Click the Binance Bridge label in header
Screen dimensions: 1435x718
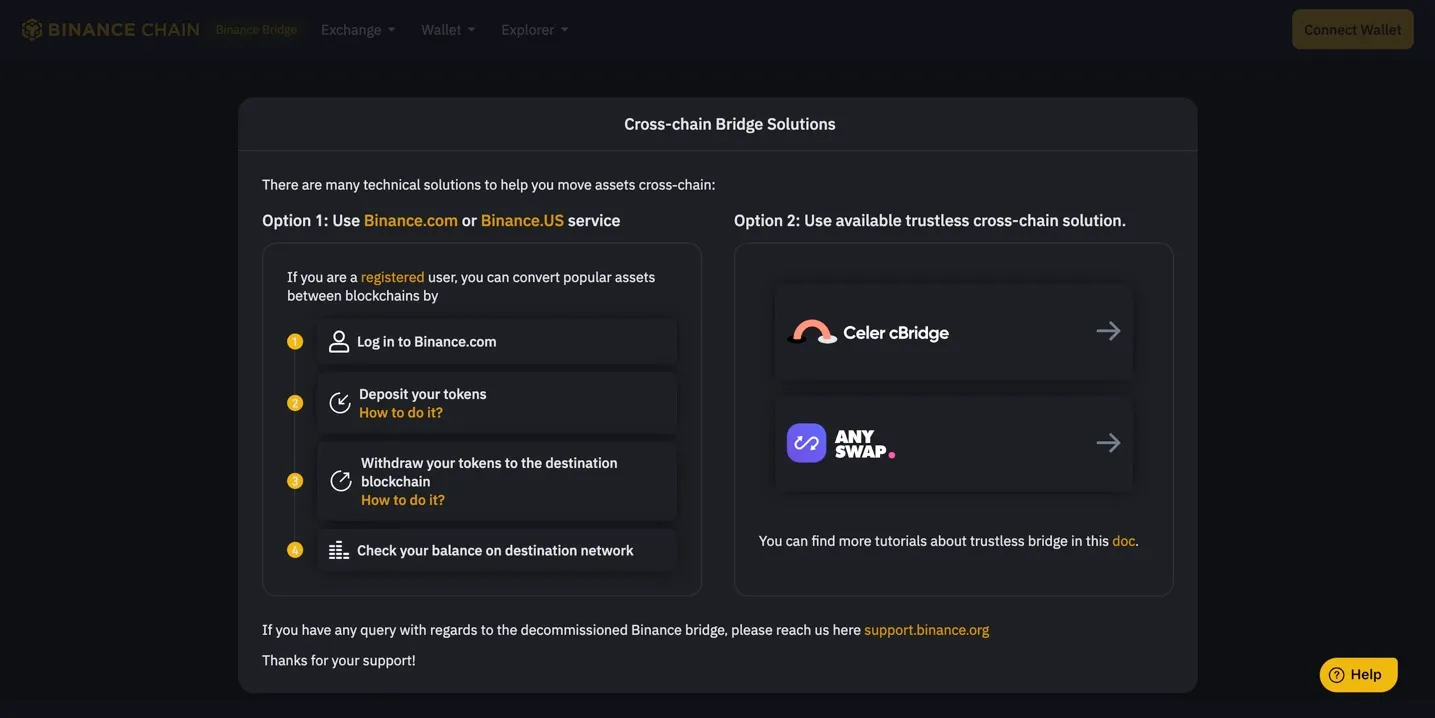(256, 29)
